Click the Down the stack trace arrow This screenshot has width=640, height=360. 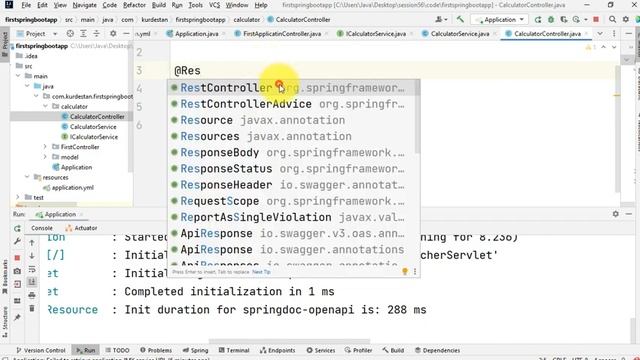[x=32, y=256]
